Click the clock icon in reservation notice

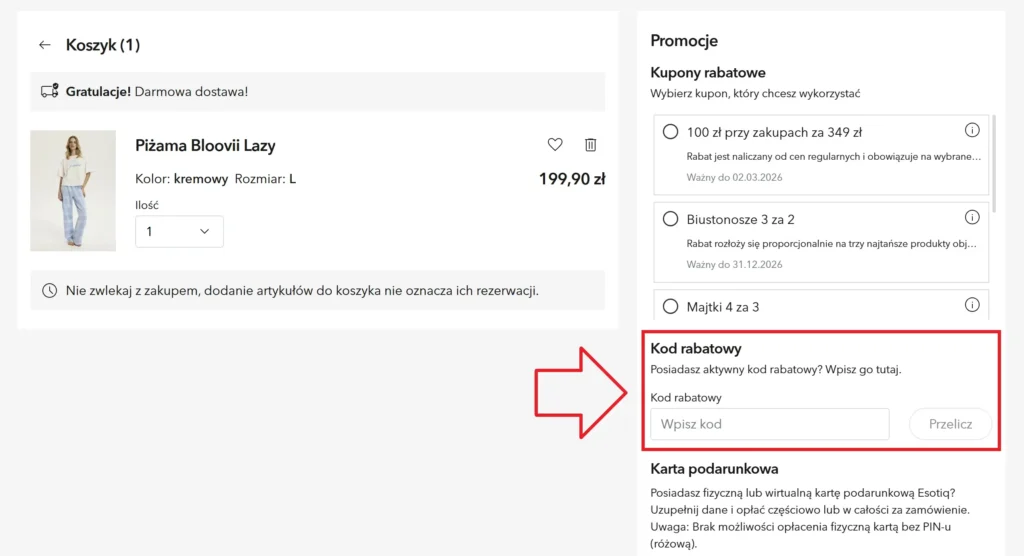pyautogui.click(x=49, y=291)
